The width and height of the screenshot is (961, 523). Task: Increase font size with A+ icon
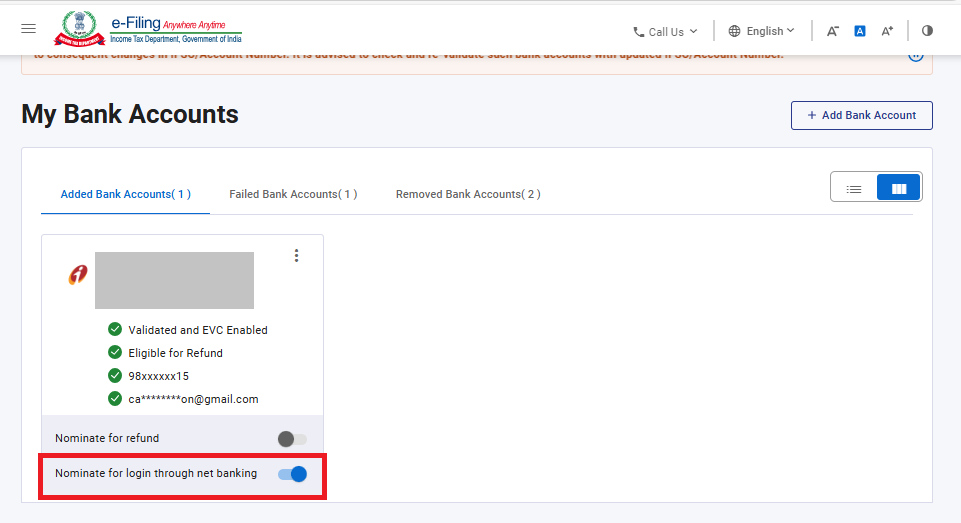coord(887,31)
